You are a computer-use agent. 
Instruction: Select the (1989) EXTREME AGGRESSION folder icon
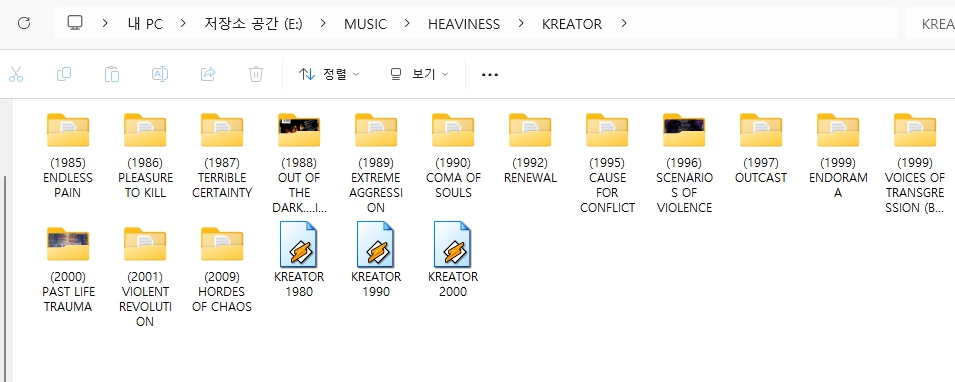(x=376, y=130)
